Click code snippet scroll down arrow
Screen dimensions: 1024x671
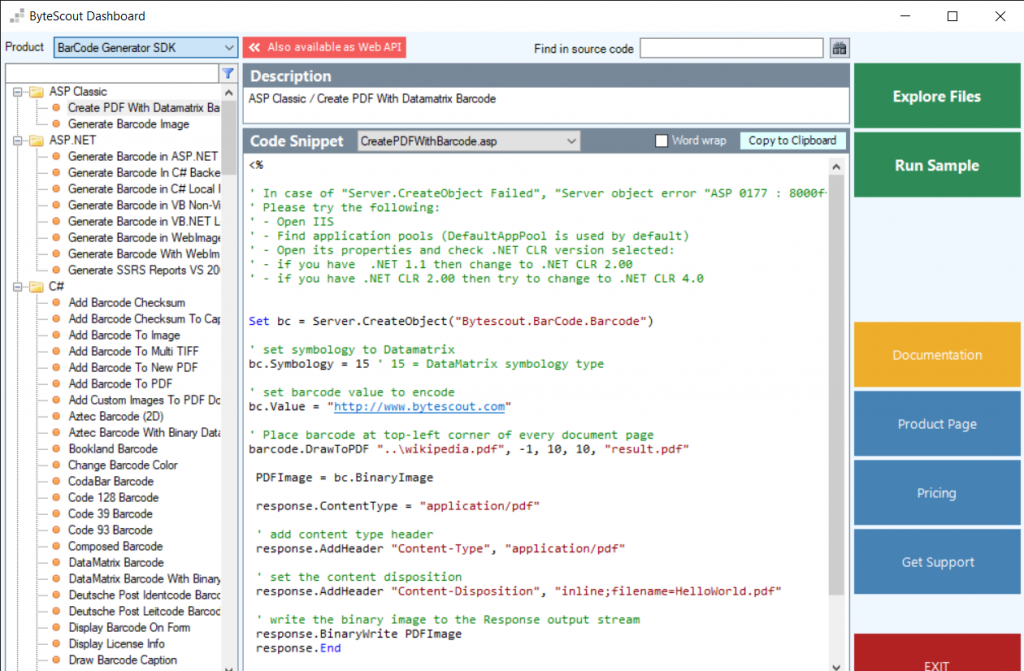(836, 666)
